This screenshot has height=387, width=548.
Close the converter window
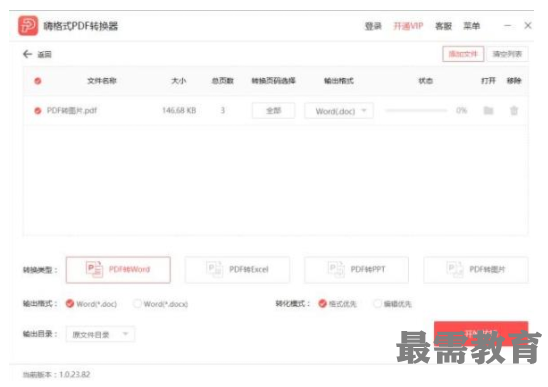[528, 26]
